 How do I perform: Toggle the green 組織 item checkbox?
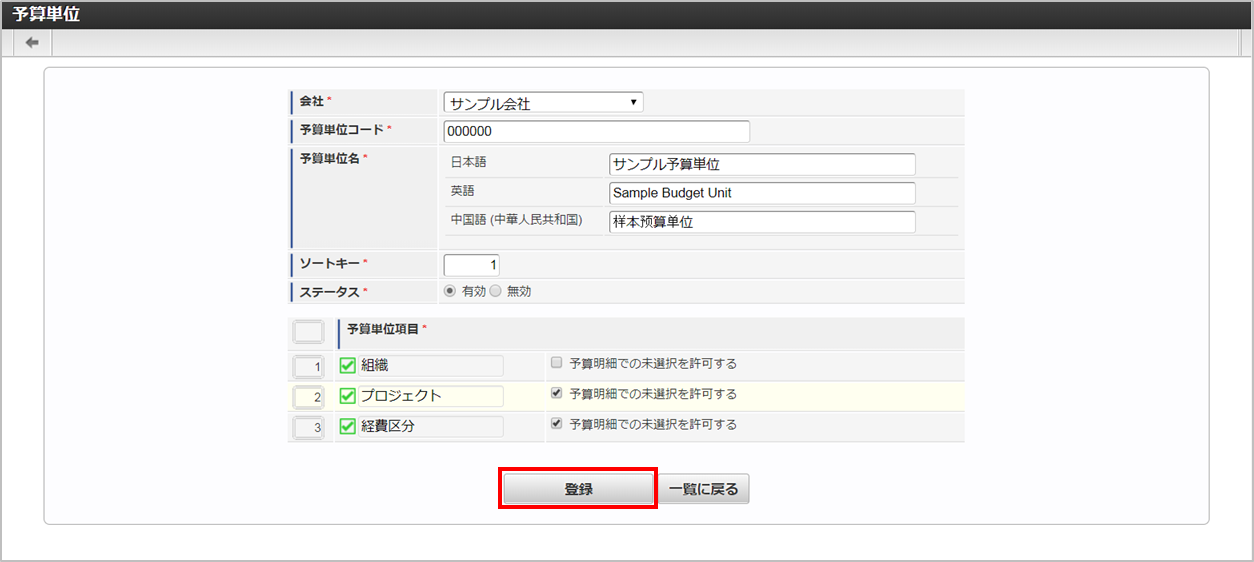click(348, 366)
